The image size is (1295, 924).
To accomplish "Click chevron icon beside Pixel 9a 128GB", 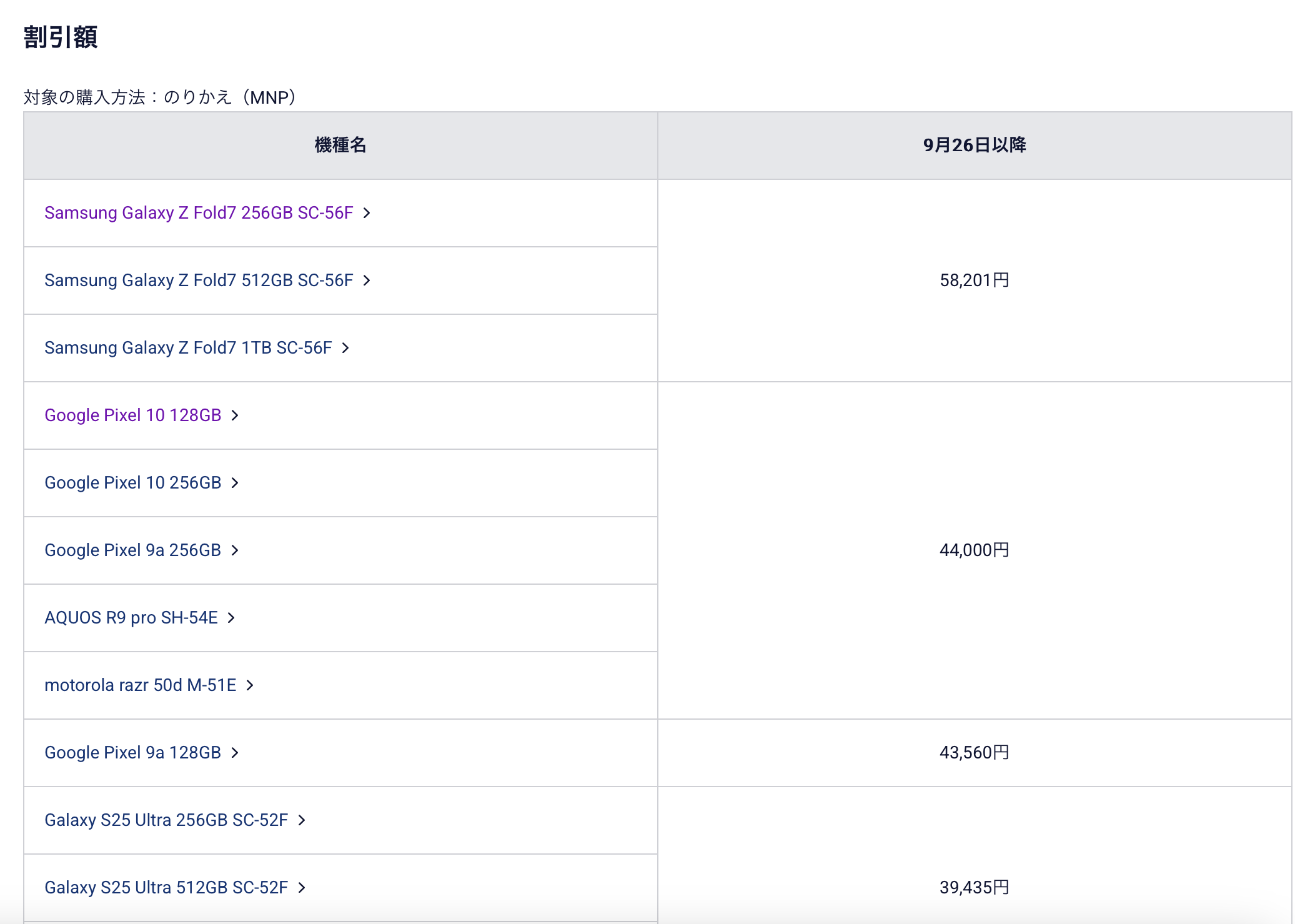I will coord(235,753).
